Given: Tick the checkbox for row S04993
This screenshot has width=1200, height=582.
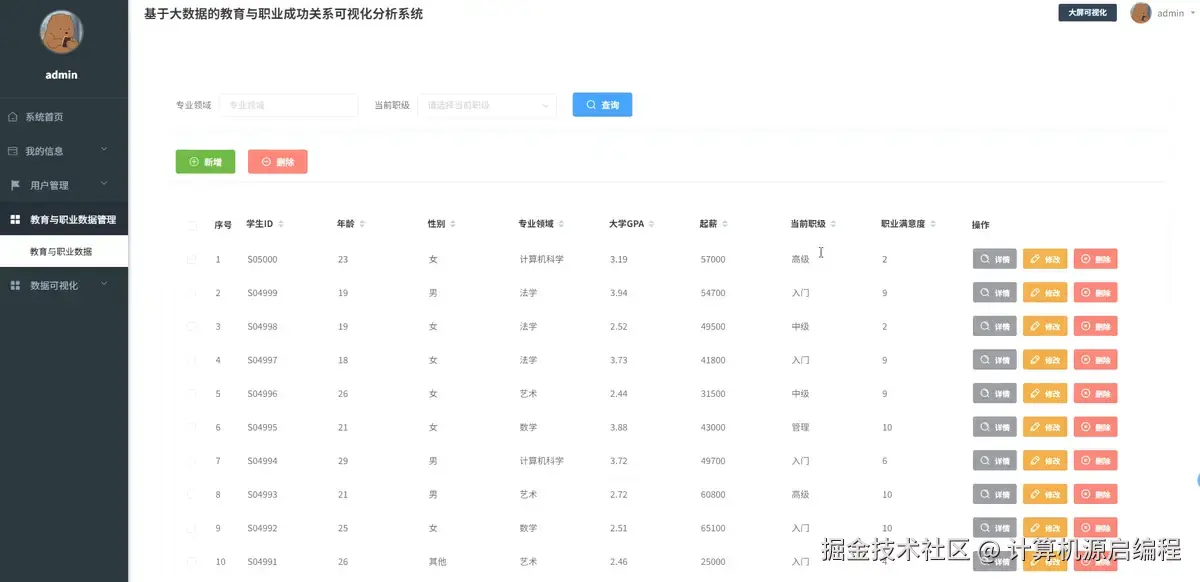Looking at the screenshot, I should pos(192,494).
